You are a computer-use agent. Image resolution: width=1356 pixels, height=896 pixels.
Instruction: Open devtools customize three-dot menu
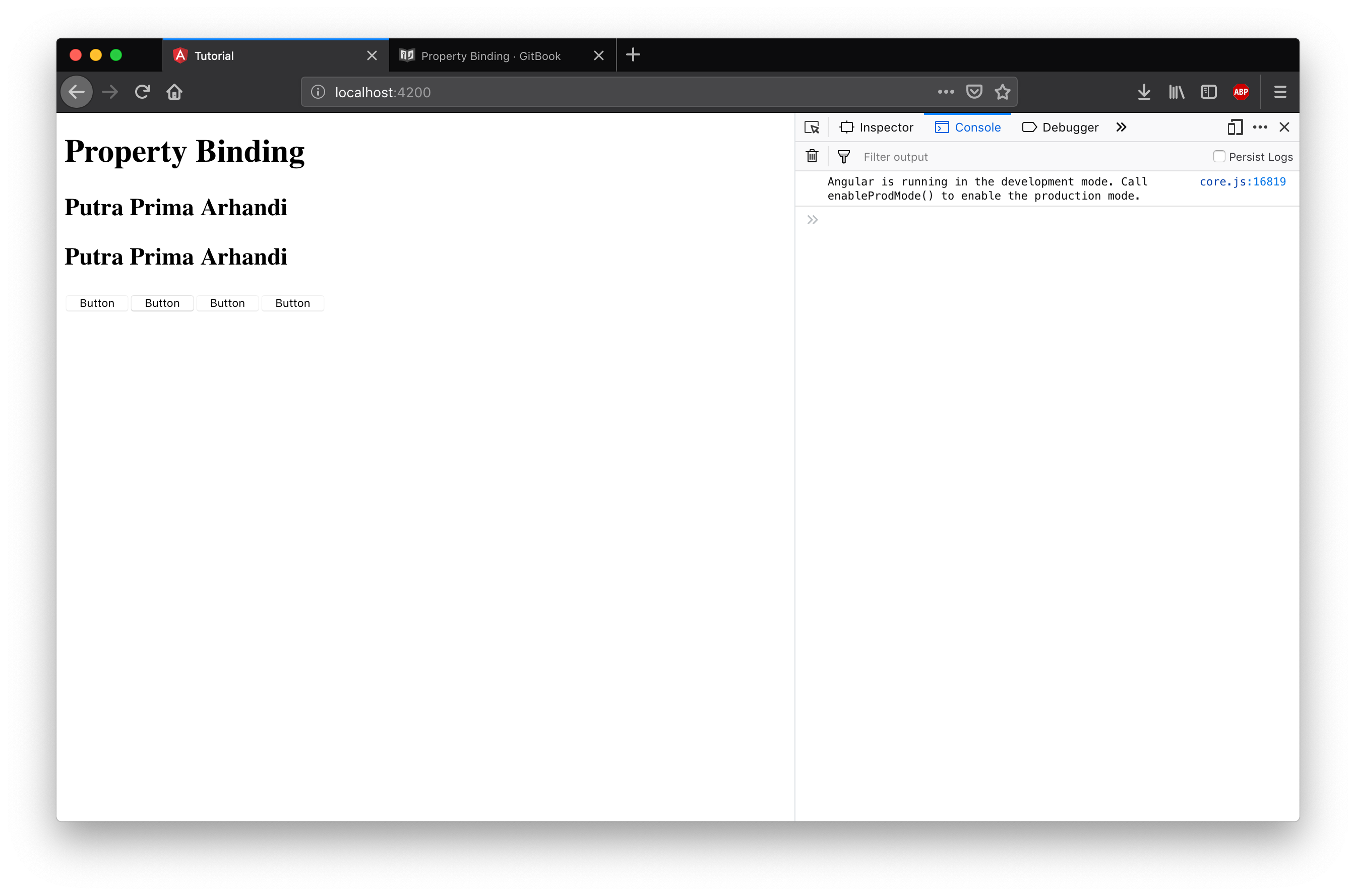pyautogui.click(x=1260, y=127)
